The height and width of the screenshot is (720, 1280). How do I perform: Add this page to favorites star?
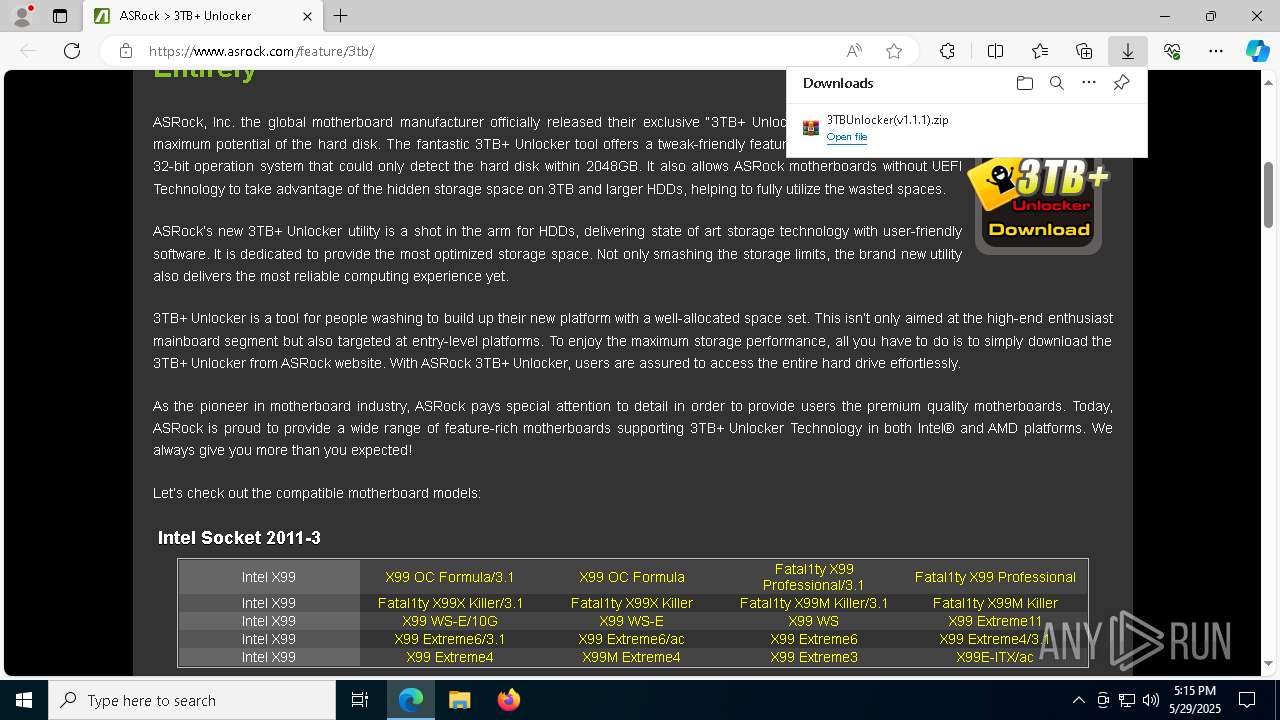tap(894, 51)
